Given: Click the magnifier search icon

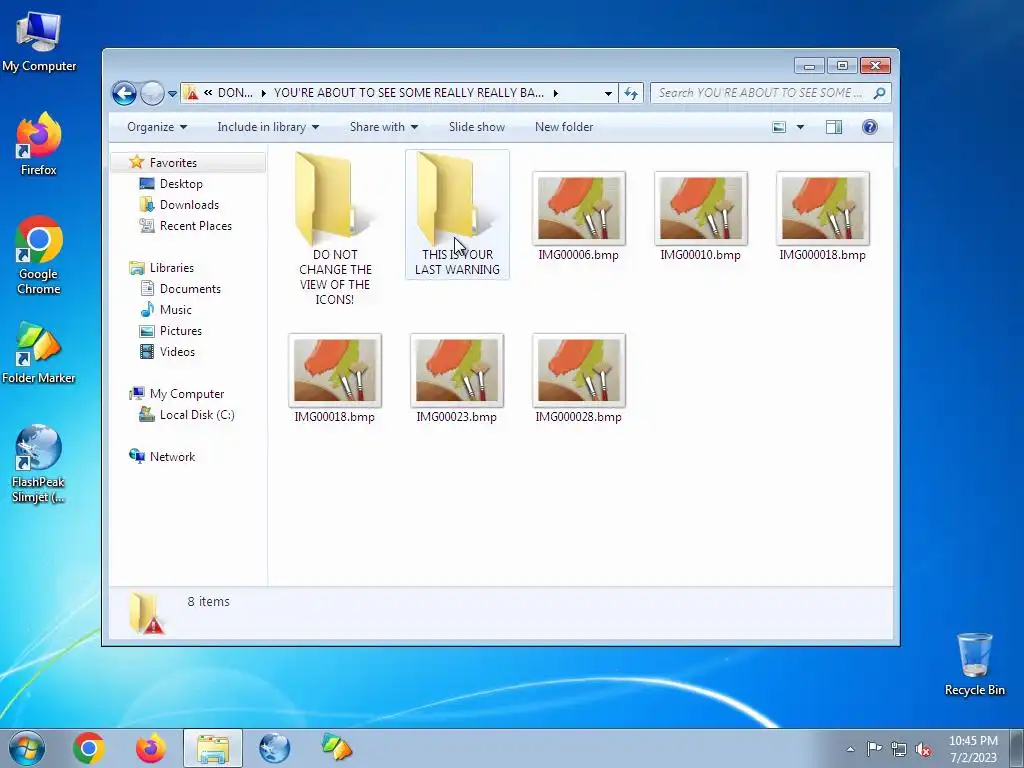Looking at the screenshot, I should [x=879, y=93].
